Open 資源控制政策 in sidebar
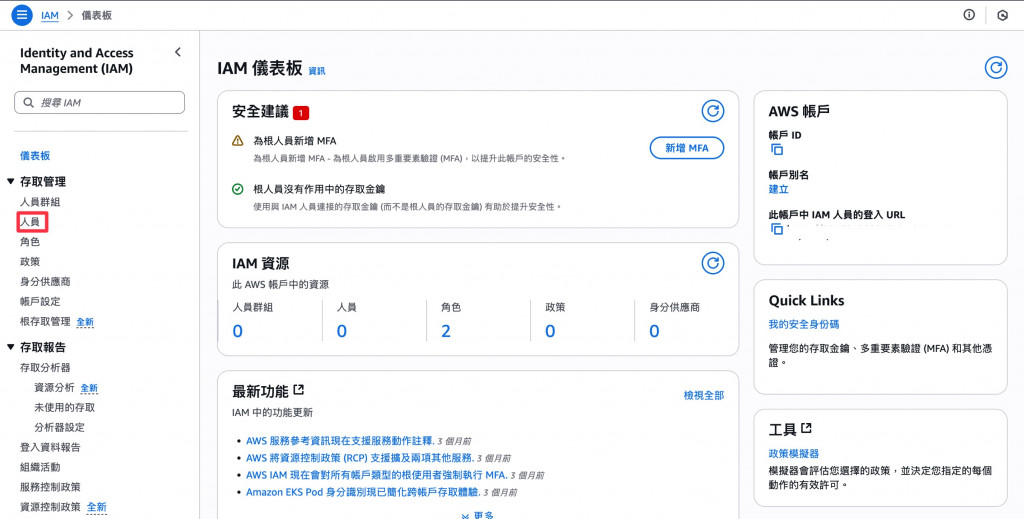 pyautogui.click(x=50, y=507)
